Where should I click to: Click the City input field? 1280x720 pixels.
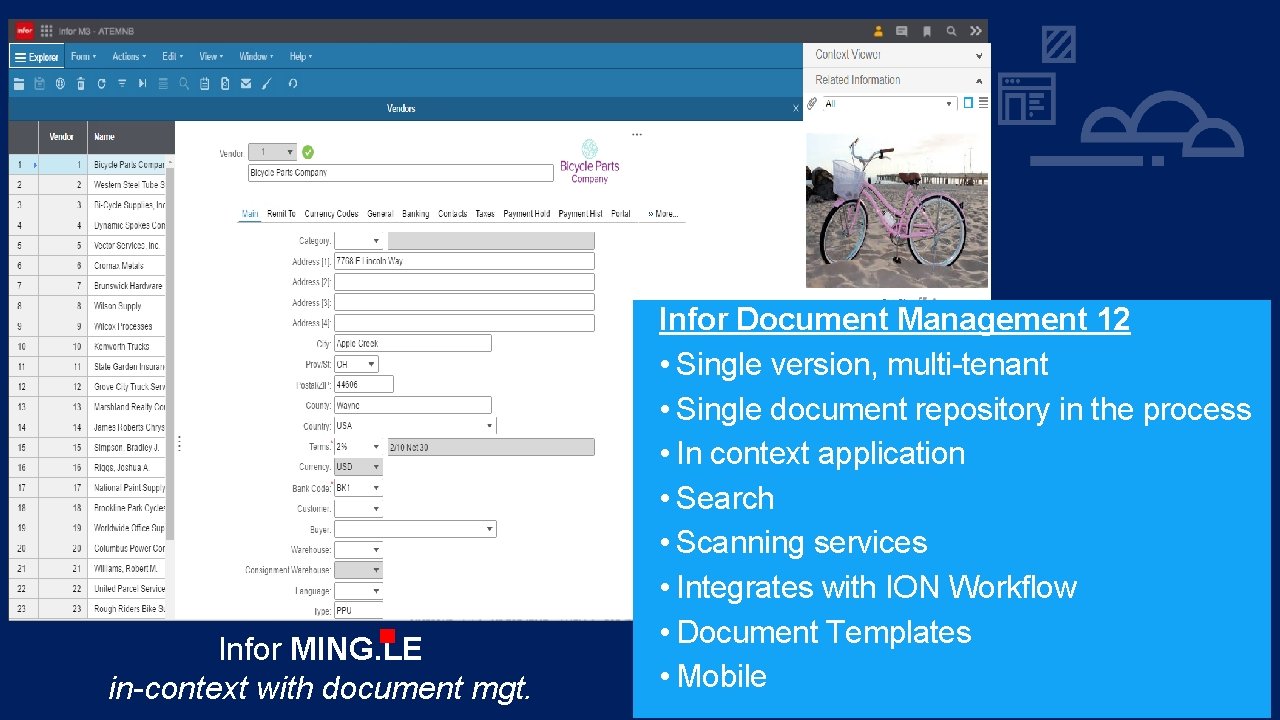[413, 343]
